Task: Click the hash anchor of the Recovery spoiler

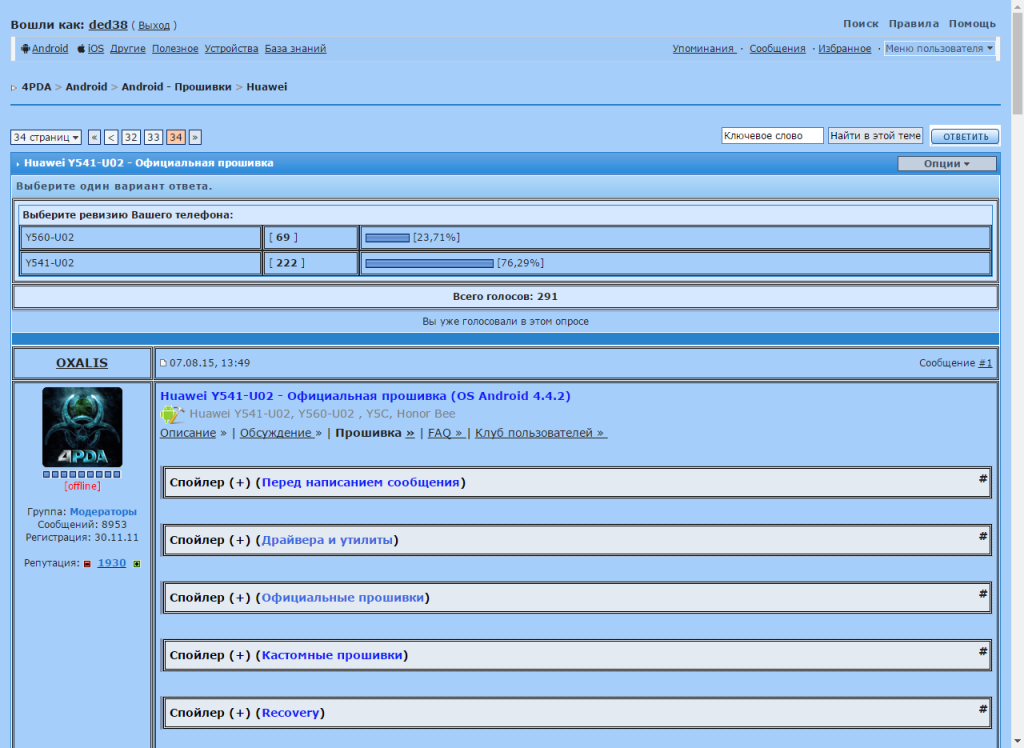Action: (982, 709)
